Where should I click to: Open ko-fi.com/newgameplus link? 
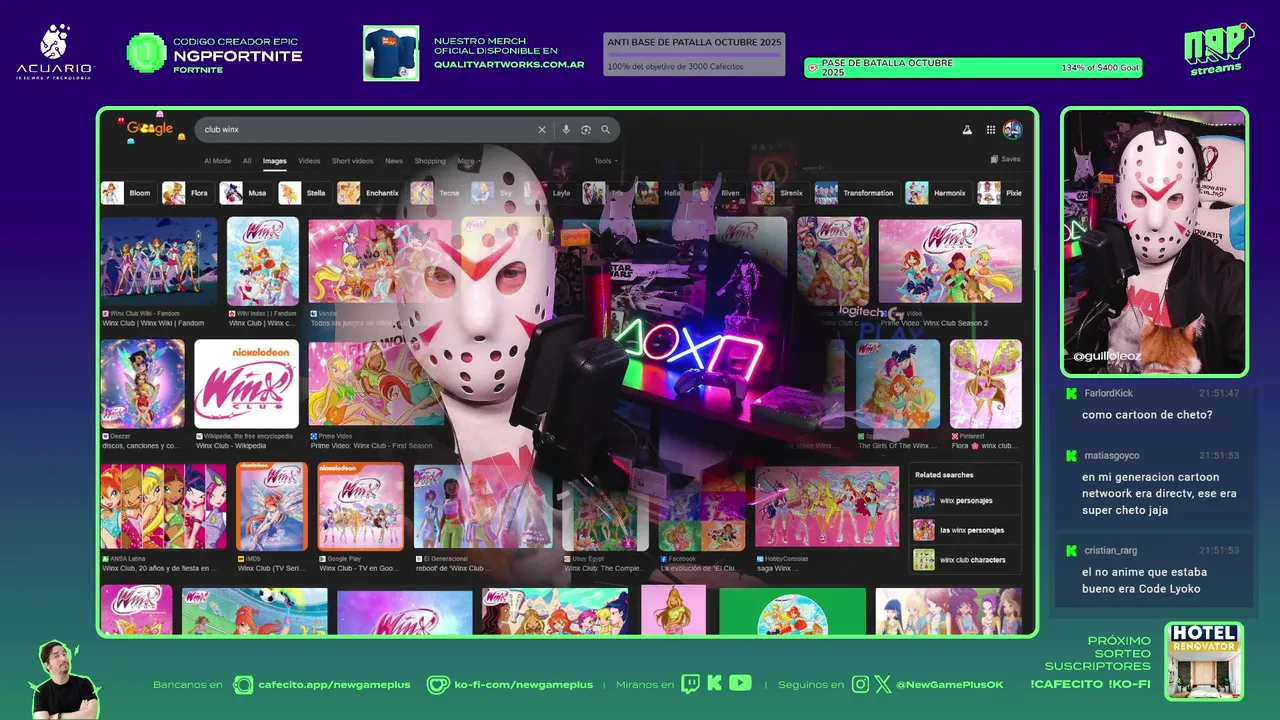[x=523, y=685]
